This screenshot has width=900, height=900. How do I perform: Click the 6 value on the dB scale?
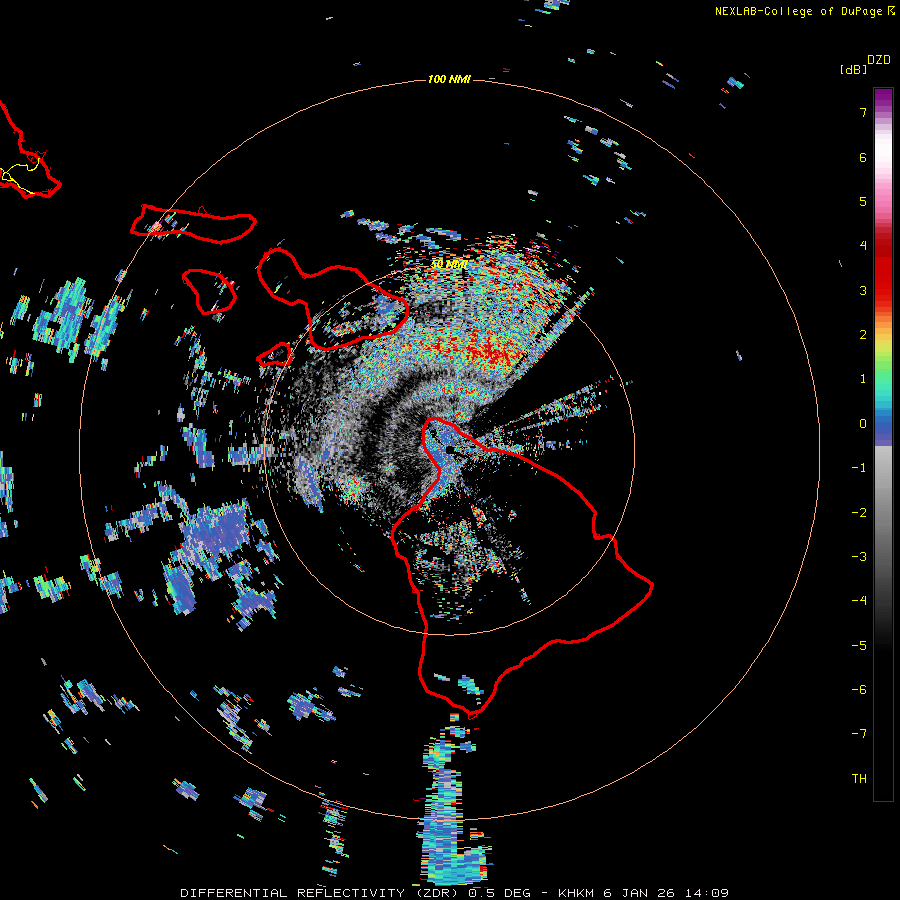coord(863,157)
